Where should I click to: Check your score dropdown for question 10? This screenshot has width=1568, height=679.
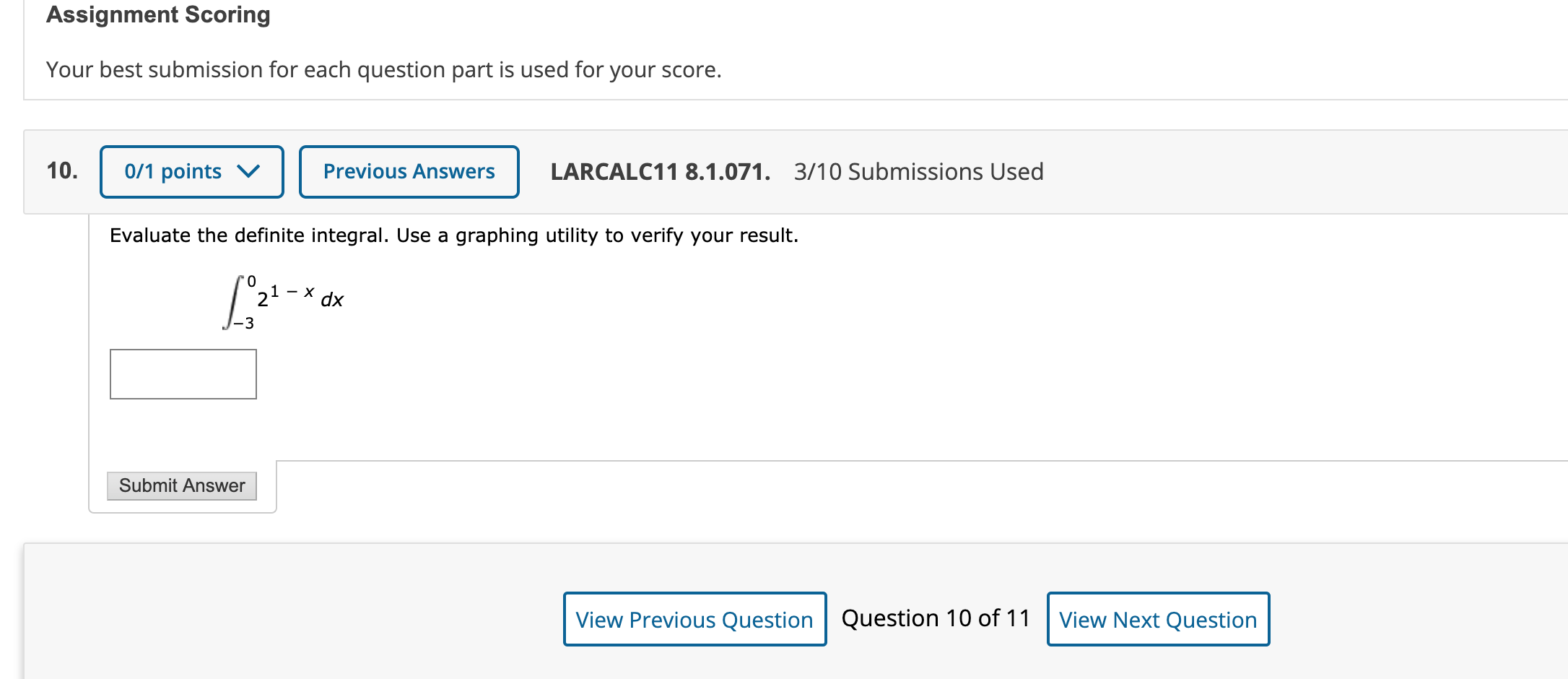click(191, 172)
